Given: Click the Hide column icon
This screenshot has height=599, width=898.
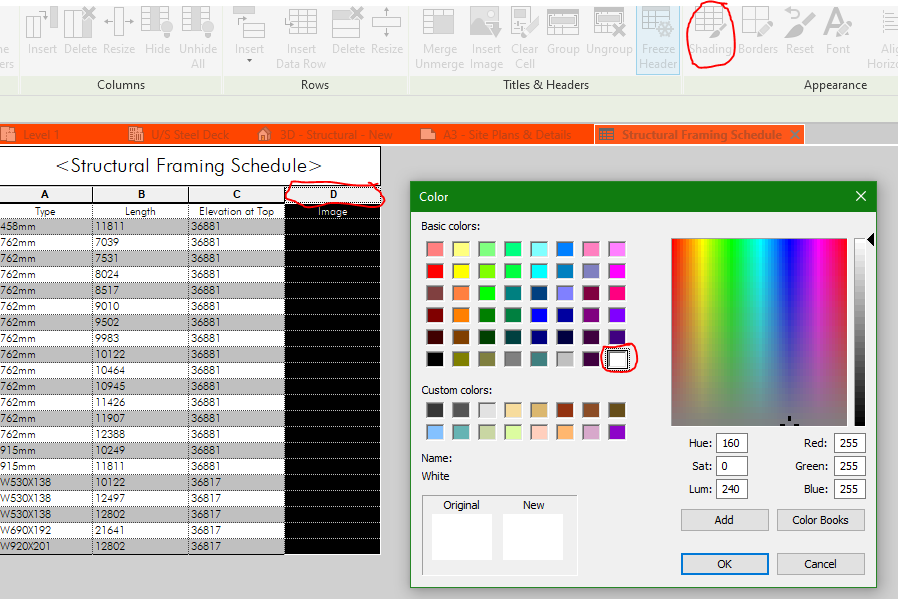Looking at the screenshot, I should [x=157, y=23].
